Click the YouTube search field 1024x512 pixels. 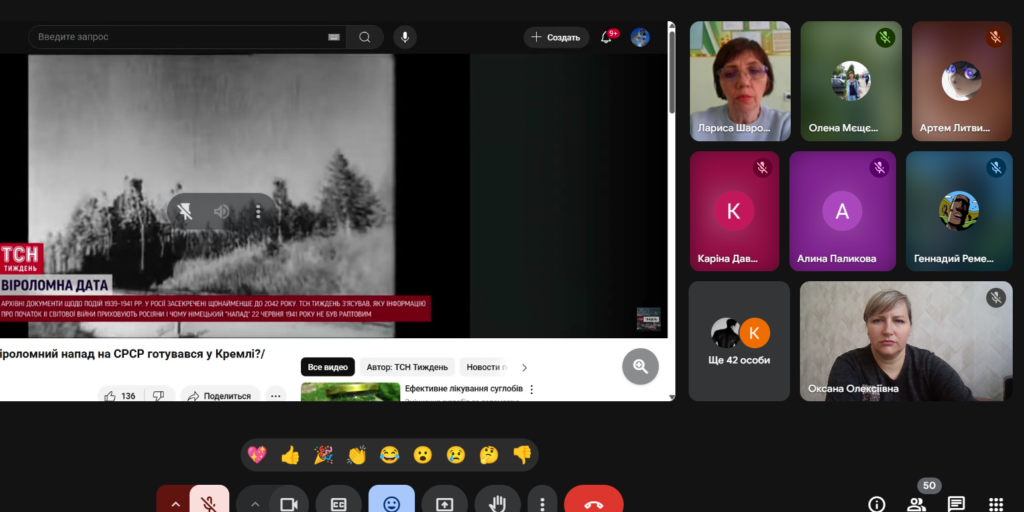click(x=180, y=37)
